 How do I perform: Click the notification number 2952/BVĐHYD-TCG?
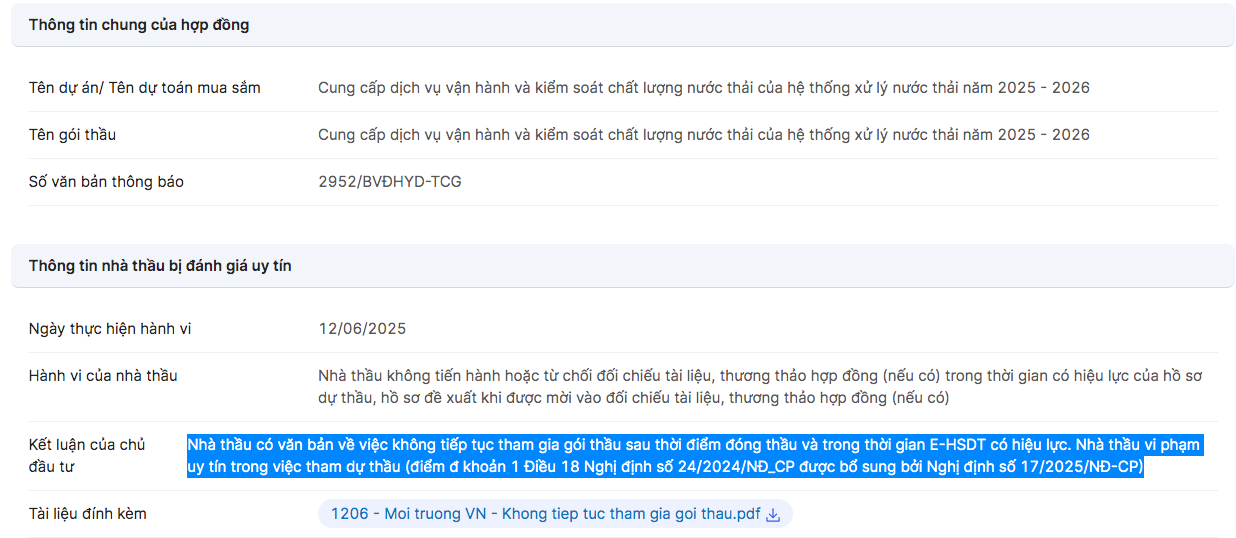pyautogui.click(x=390, y=182)
